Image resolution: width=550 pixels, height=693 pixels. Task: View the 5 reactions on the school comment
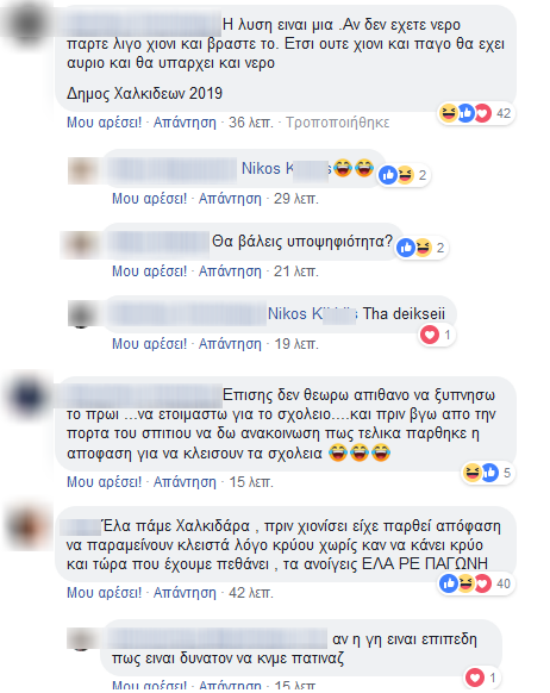click(x=488, y=473)
